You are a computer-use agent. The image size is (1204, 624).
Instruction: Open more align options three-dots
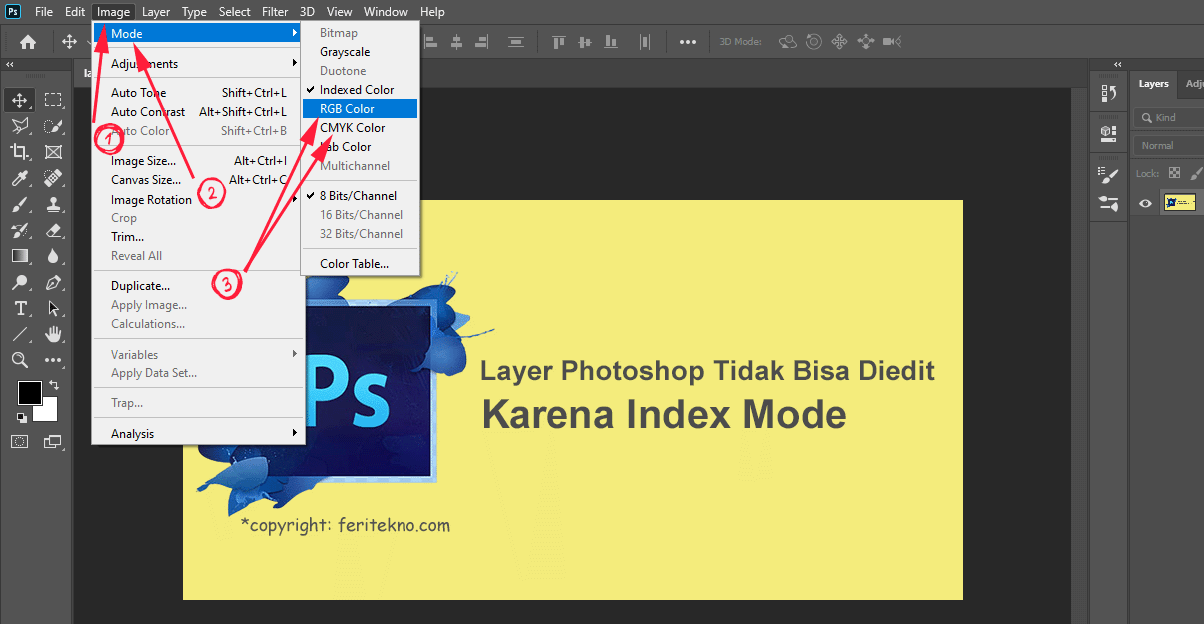coord(688,42)
